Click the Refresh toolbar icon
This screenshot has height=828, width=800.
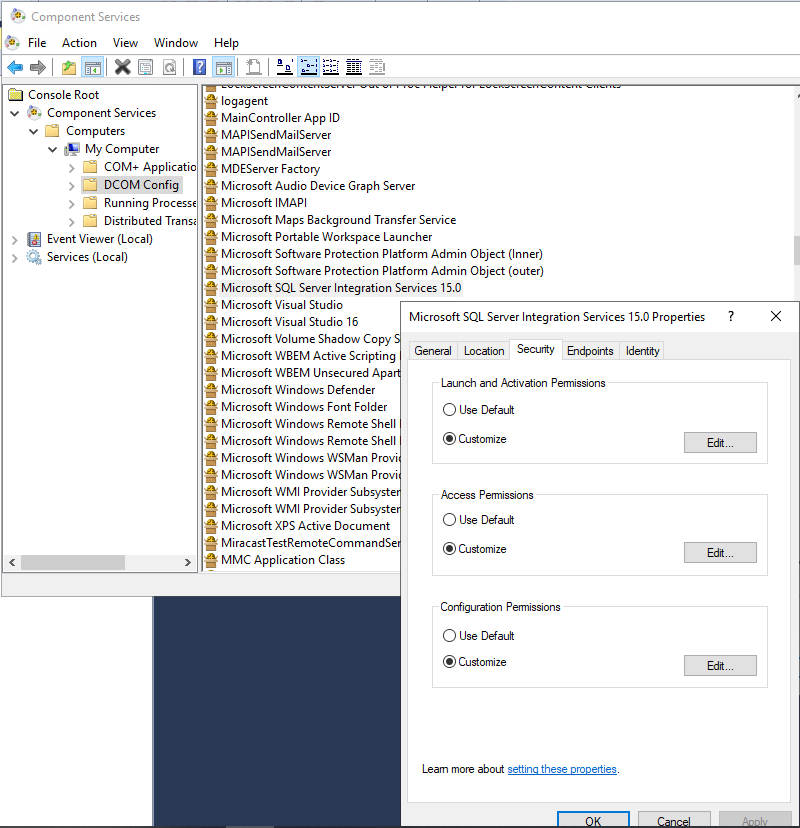(170, 67)
